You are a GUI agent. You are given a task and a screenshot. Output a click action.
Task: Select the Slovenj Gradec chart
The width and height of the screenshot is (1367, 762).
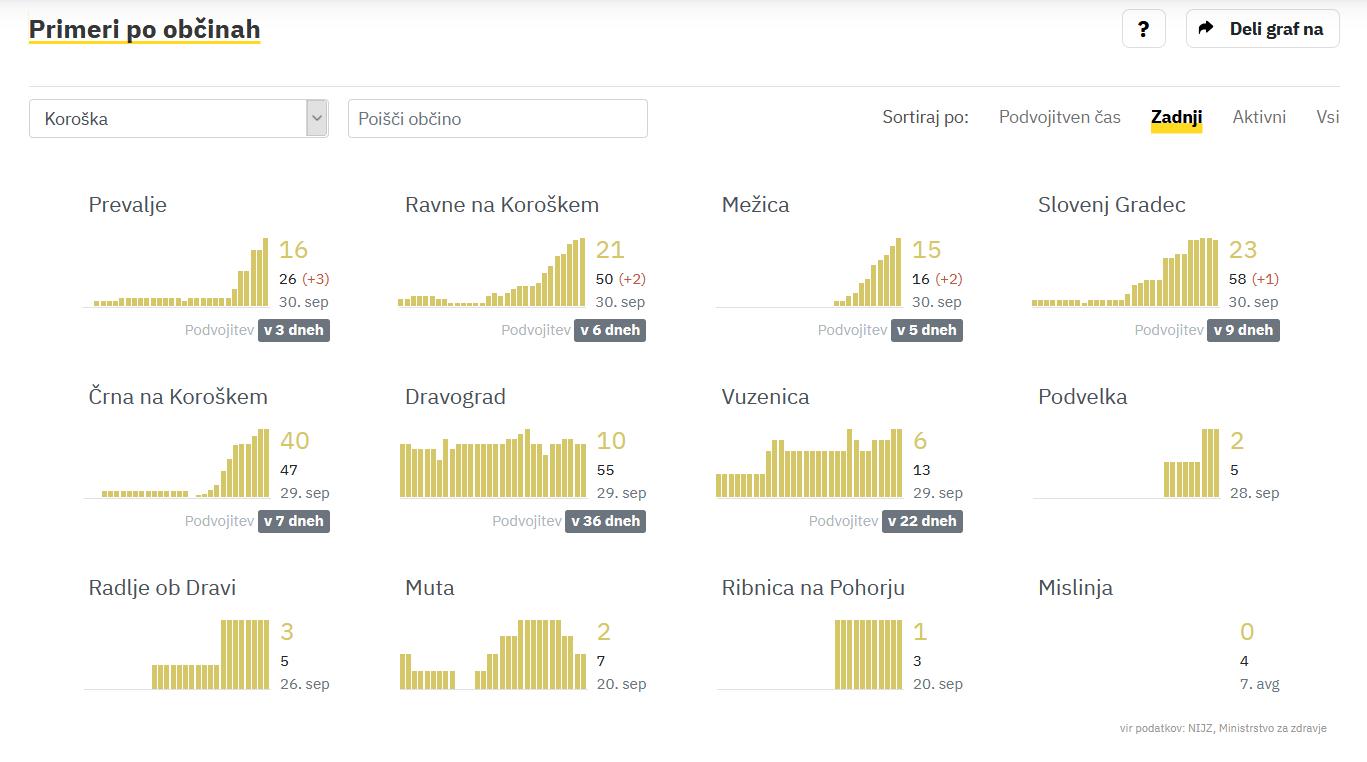tap(1125, 275)
